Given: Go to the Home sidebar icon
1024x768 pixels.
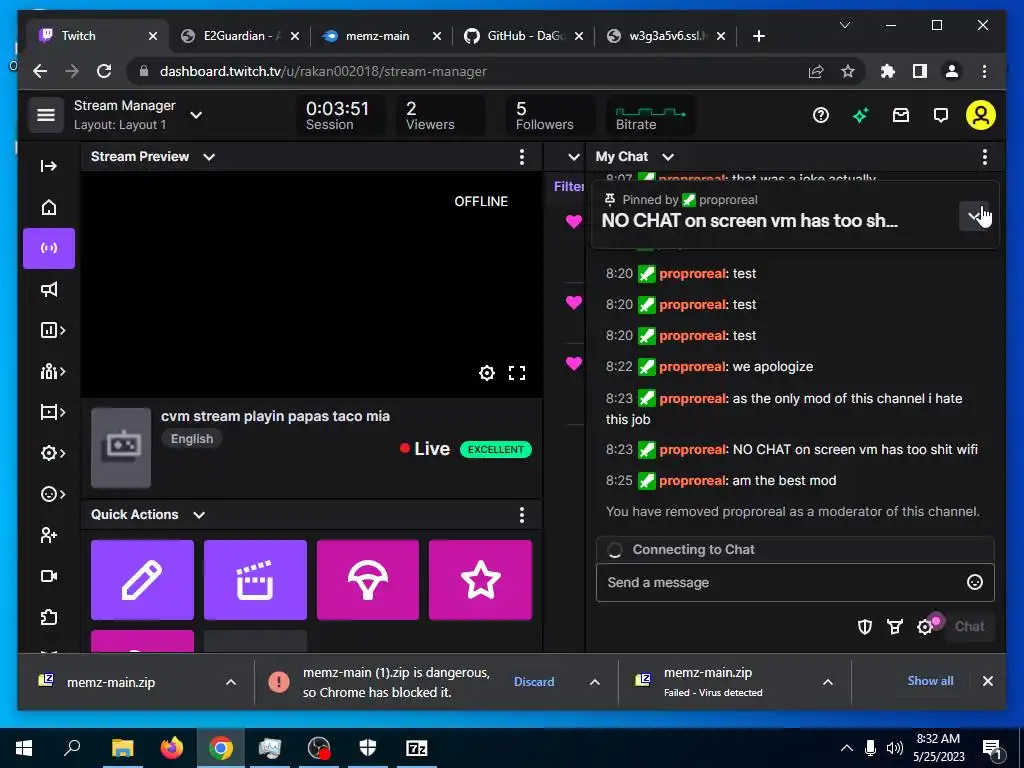Looking at the screenshot, I should 49,207.
